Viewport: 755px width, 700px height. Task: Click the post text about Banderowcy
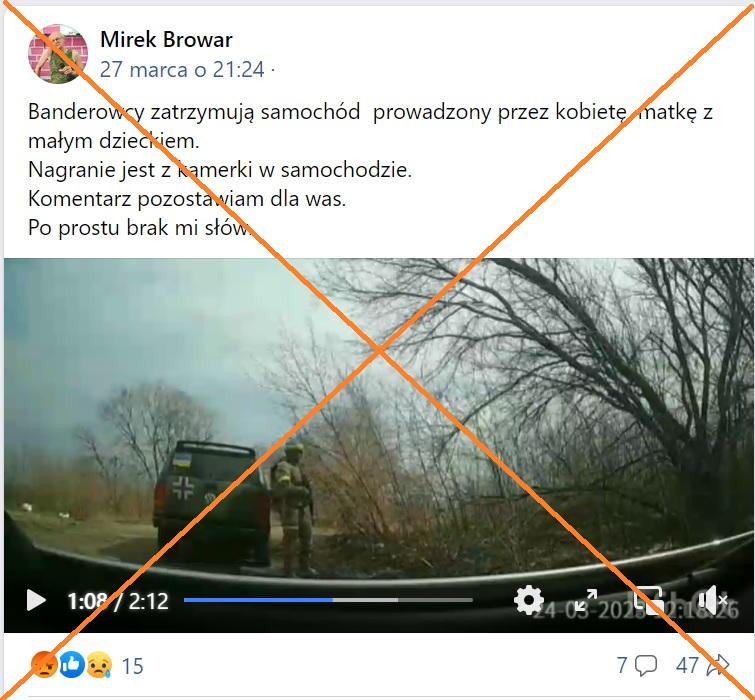[370, 169]
